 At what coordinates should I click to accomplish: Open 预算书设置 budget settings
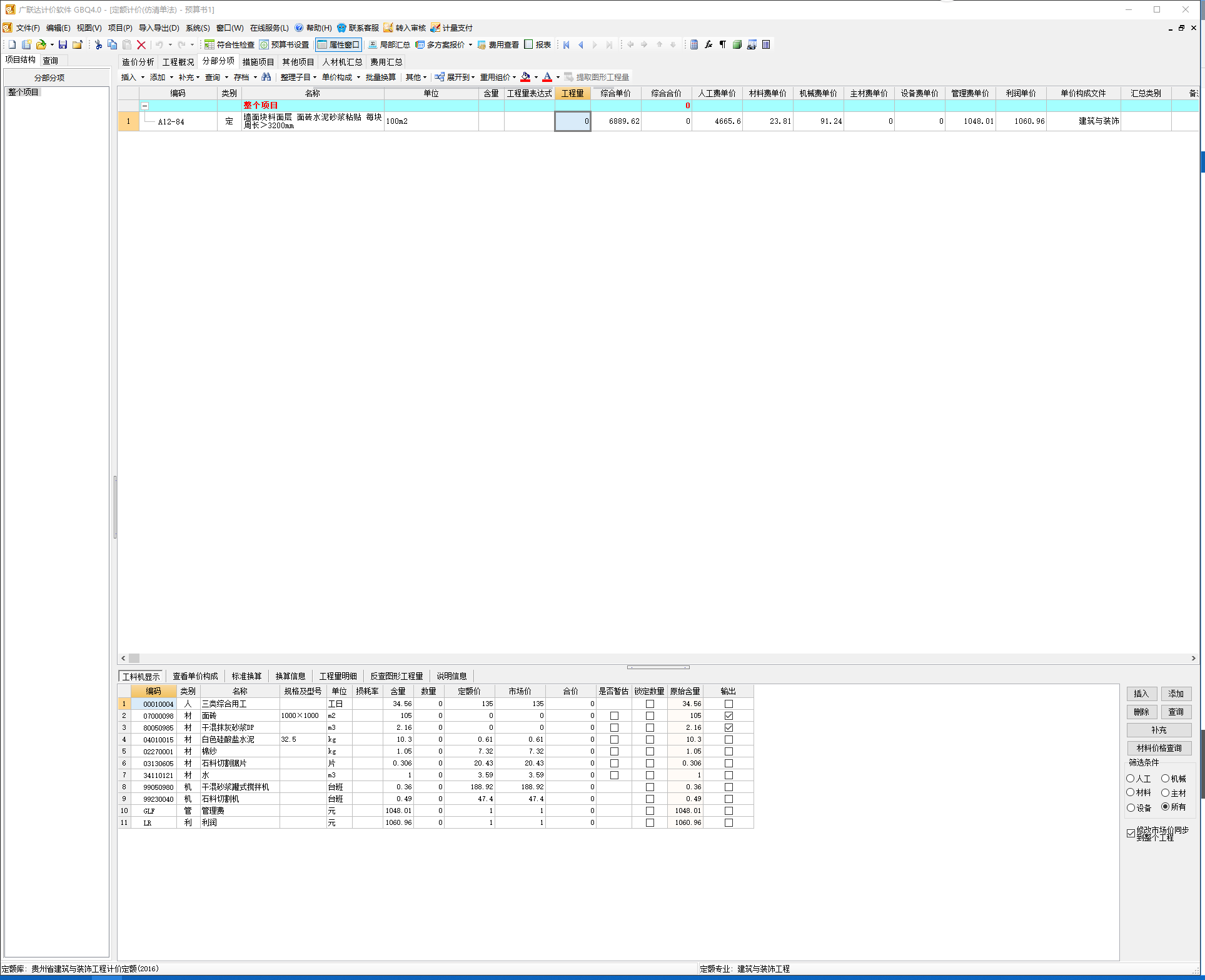tap(285, 44)
